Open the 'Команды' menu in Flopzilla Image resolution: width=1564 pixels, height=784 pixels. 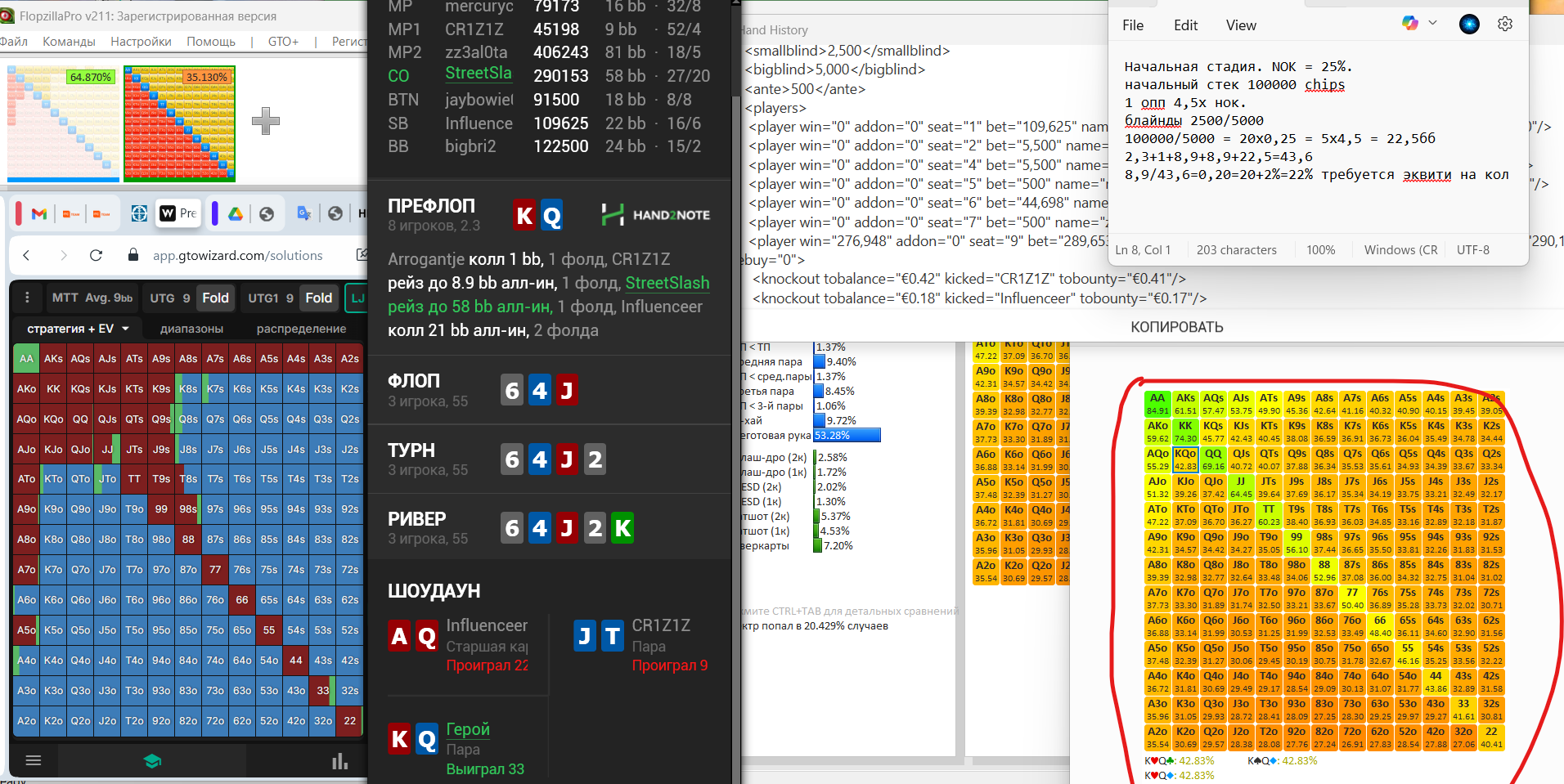[69, 41]
